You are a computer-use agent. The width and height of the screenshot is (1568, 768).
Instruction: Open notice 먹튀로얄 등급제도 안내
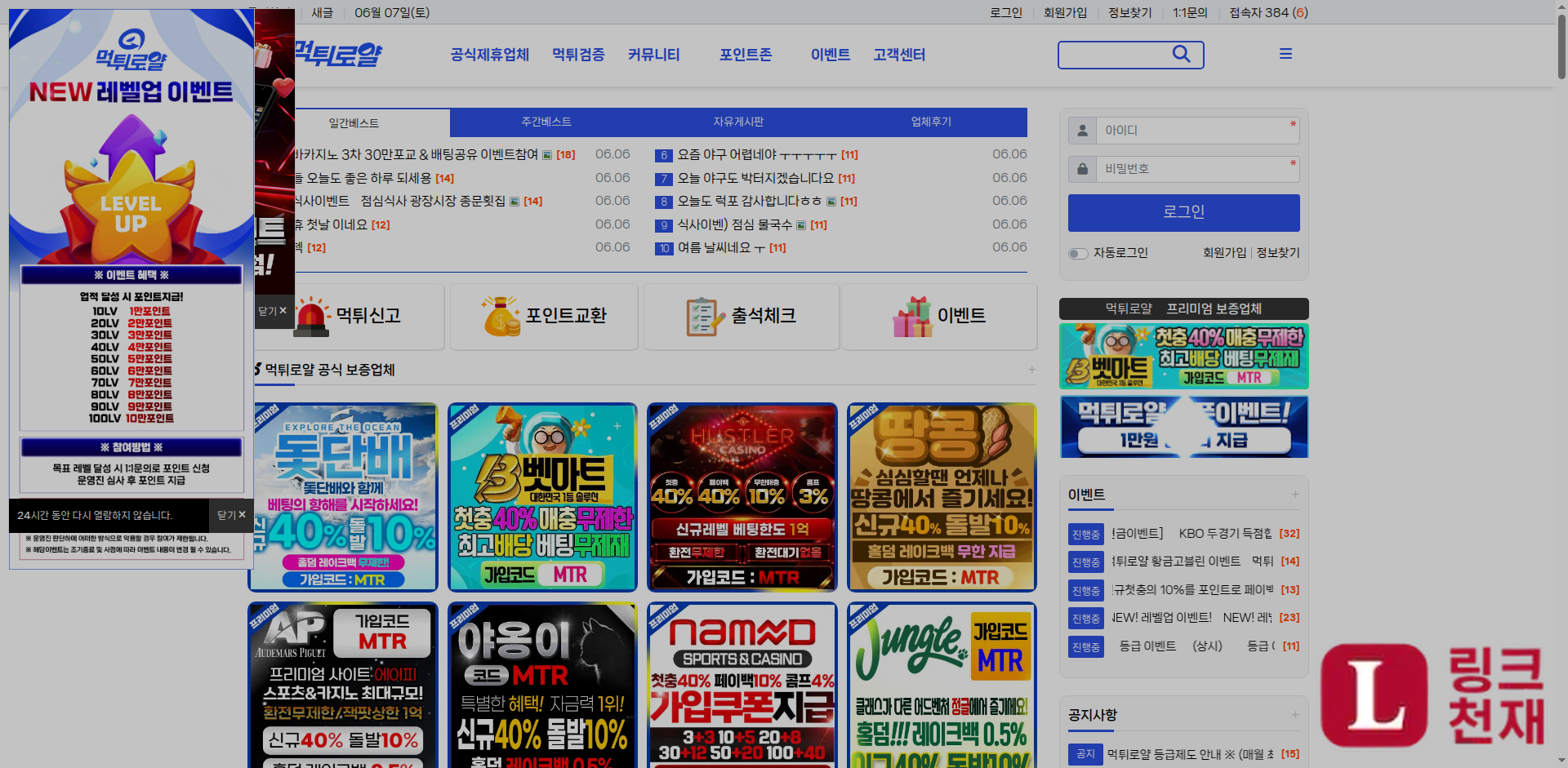click(x=1190, y=754)
